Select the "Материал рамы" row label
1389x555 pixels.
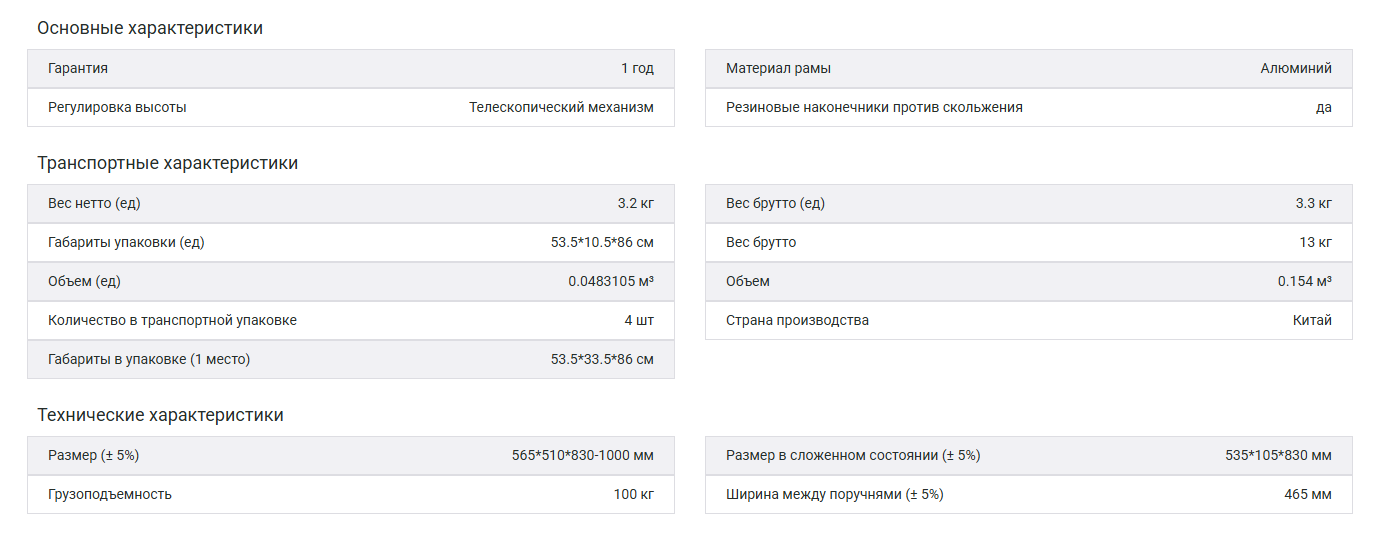tap(778, 68)
